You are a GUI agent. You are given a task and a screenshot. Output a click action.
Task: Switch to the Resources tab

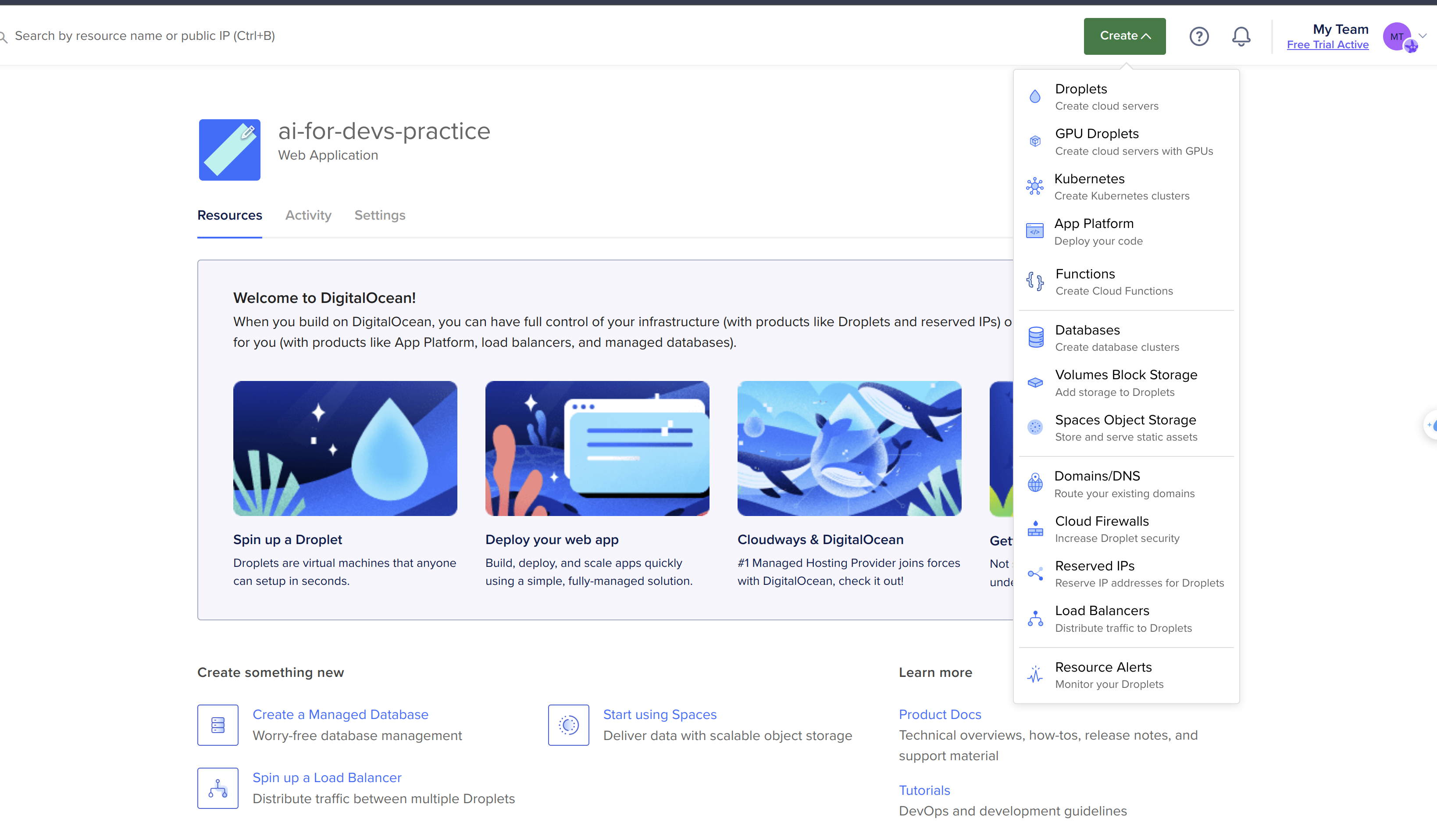point(229,215)
